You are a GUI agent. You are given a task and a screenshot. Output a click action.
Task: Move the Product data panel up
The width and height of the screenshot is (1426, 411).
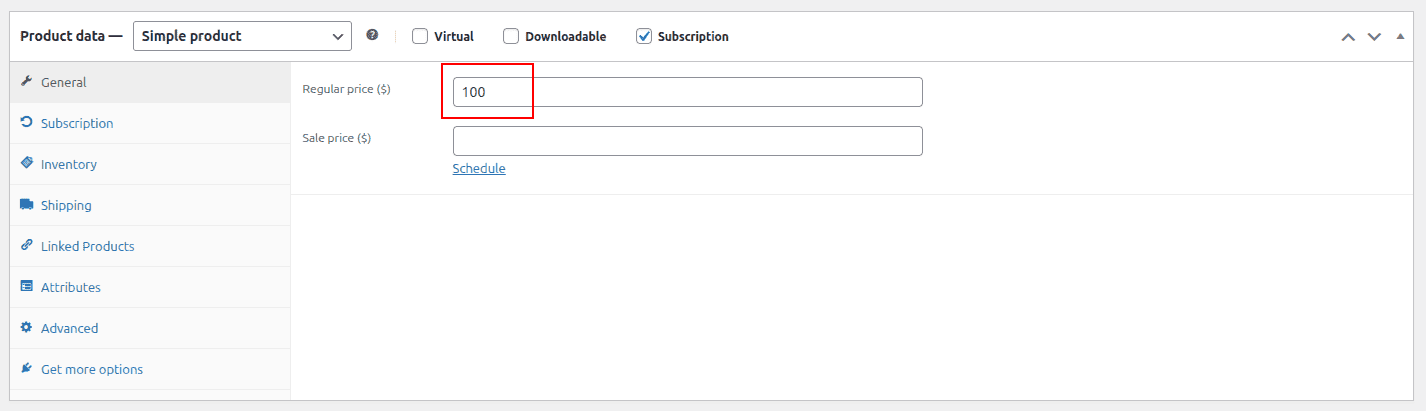point(1348,37)
